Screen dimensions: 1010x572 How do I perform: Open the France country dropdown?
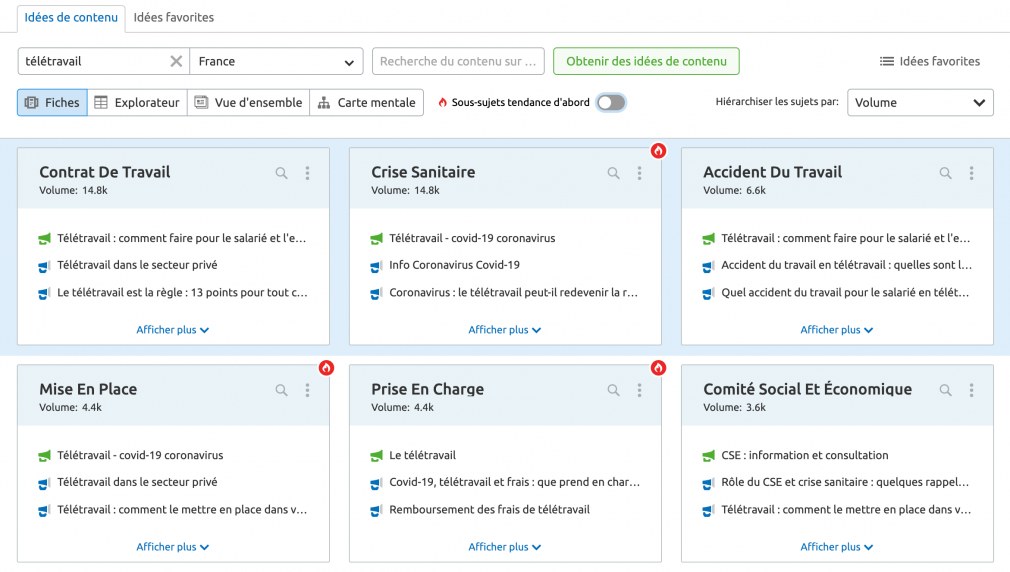(276, 61)
